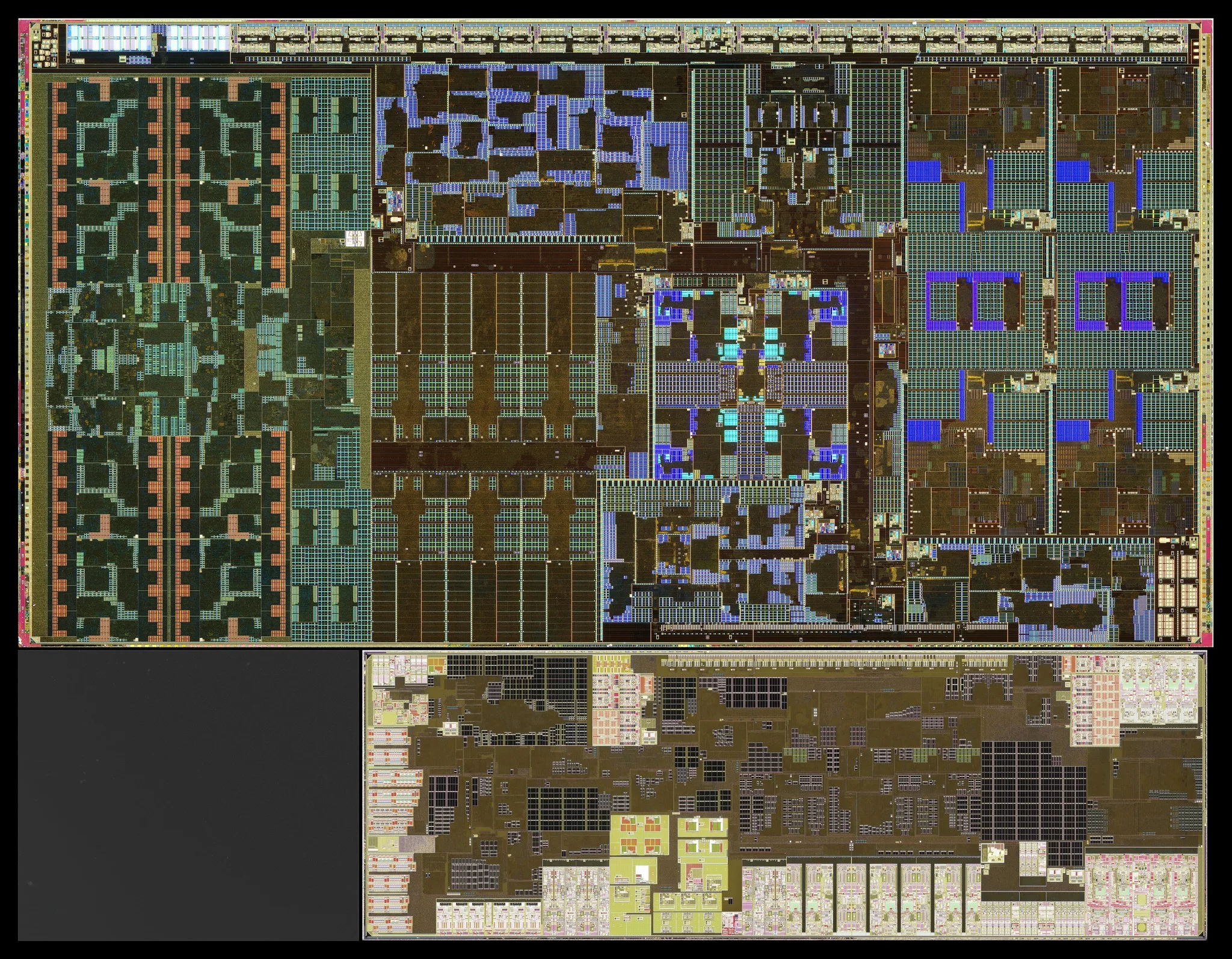Click center of the cyan-highlighted symmetric block

click(751, 385)
